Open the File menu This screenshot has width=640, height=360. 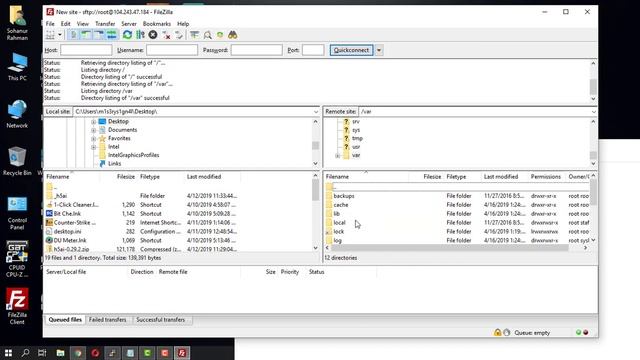click(50, 24)
